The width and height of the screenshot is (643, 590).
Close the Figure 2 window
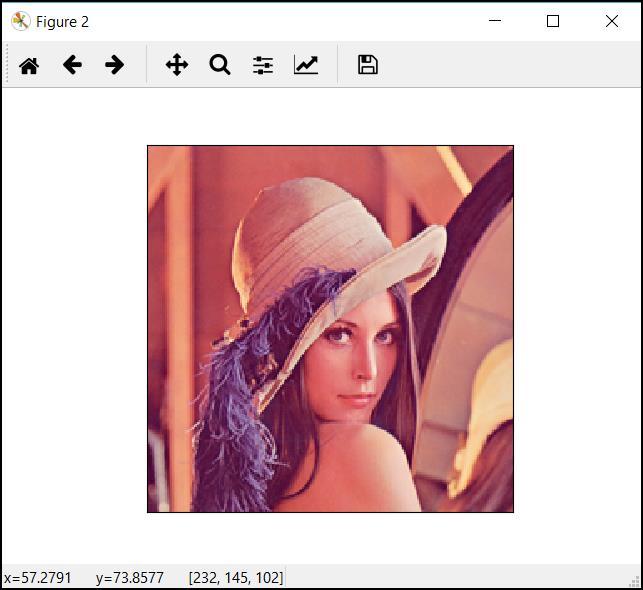[612, 21]
